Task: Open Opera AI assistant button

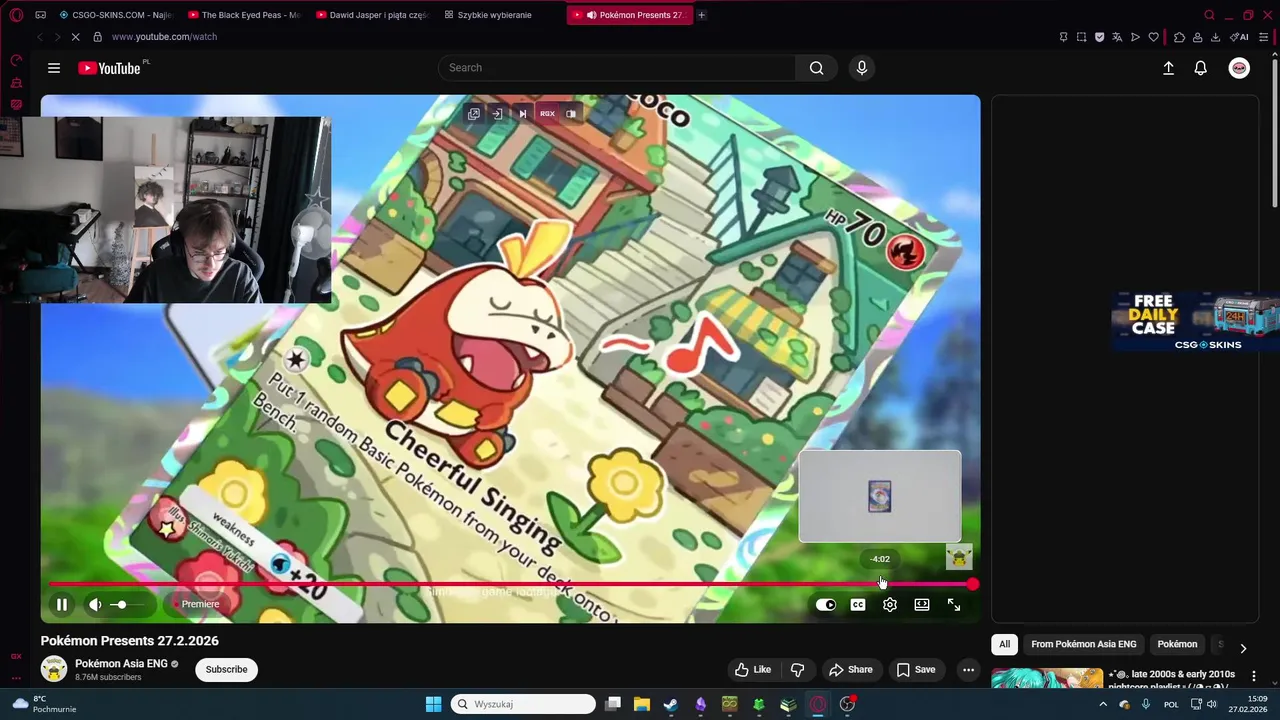Action: [1239, 37]
